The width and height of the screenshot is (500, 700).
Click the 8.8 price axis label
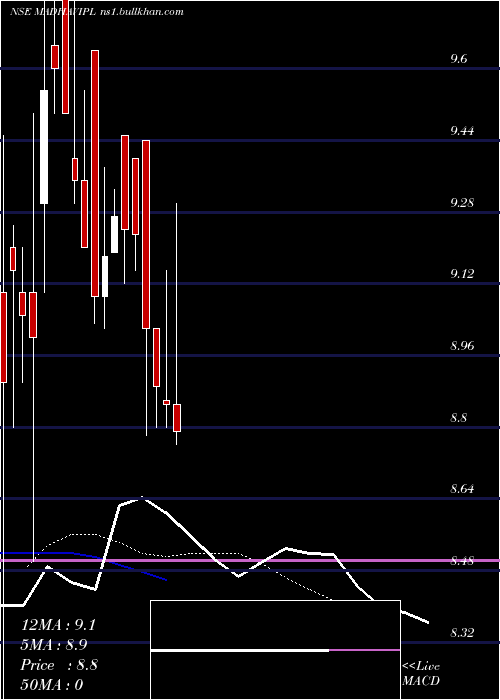(459, 418)
